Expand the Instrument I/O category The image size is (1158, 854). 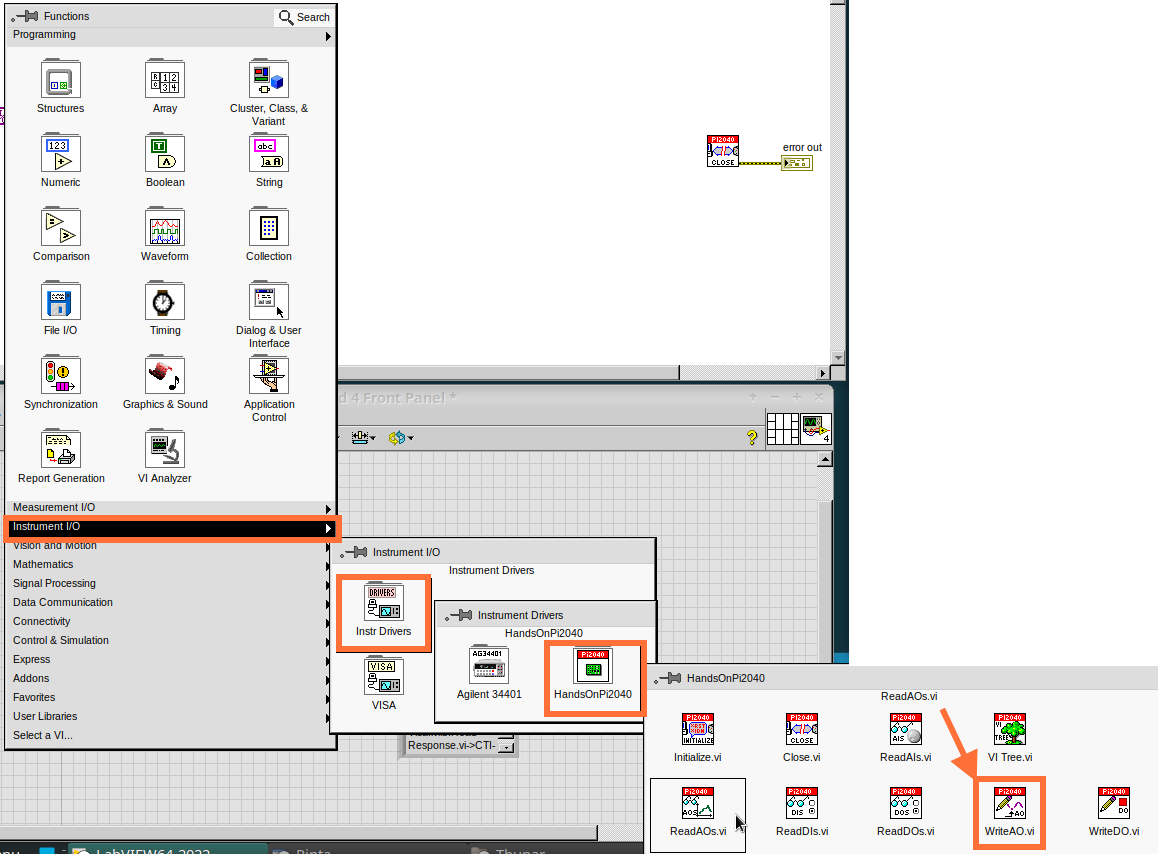point(171,527)
